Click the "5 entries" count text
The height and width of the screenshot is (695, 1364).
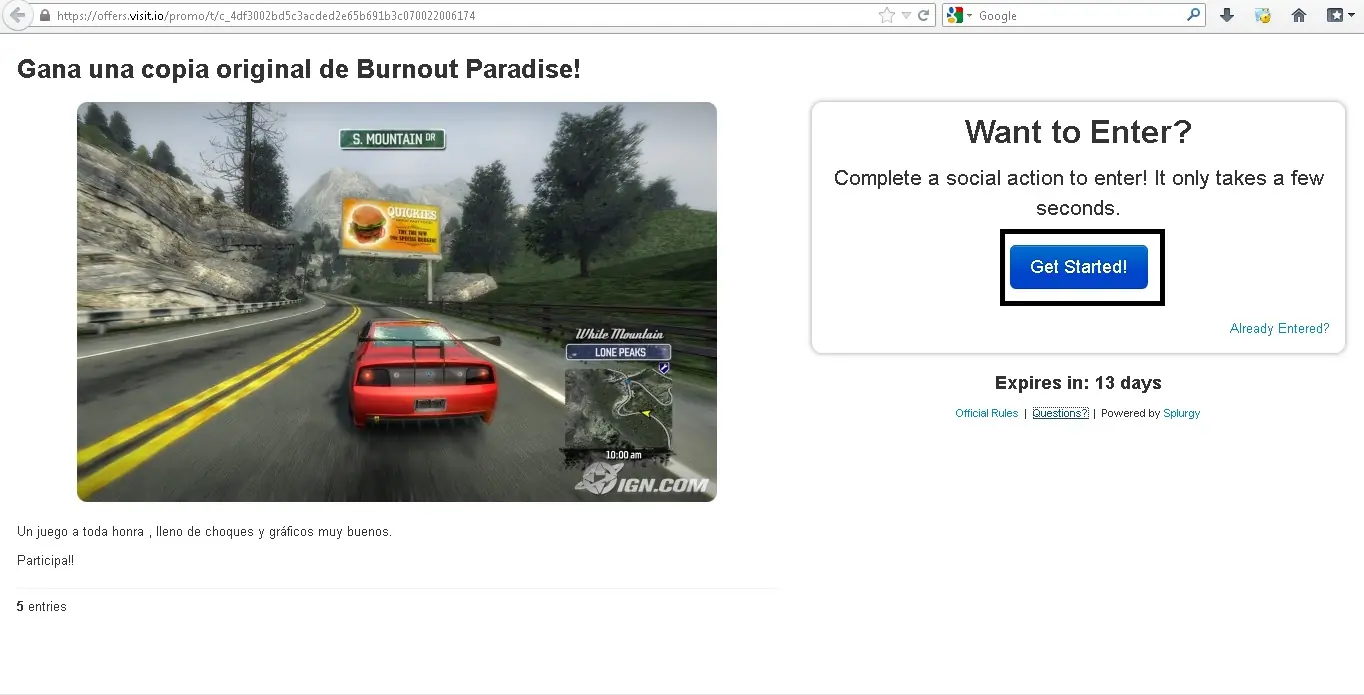(42, 607)
